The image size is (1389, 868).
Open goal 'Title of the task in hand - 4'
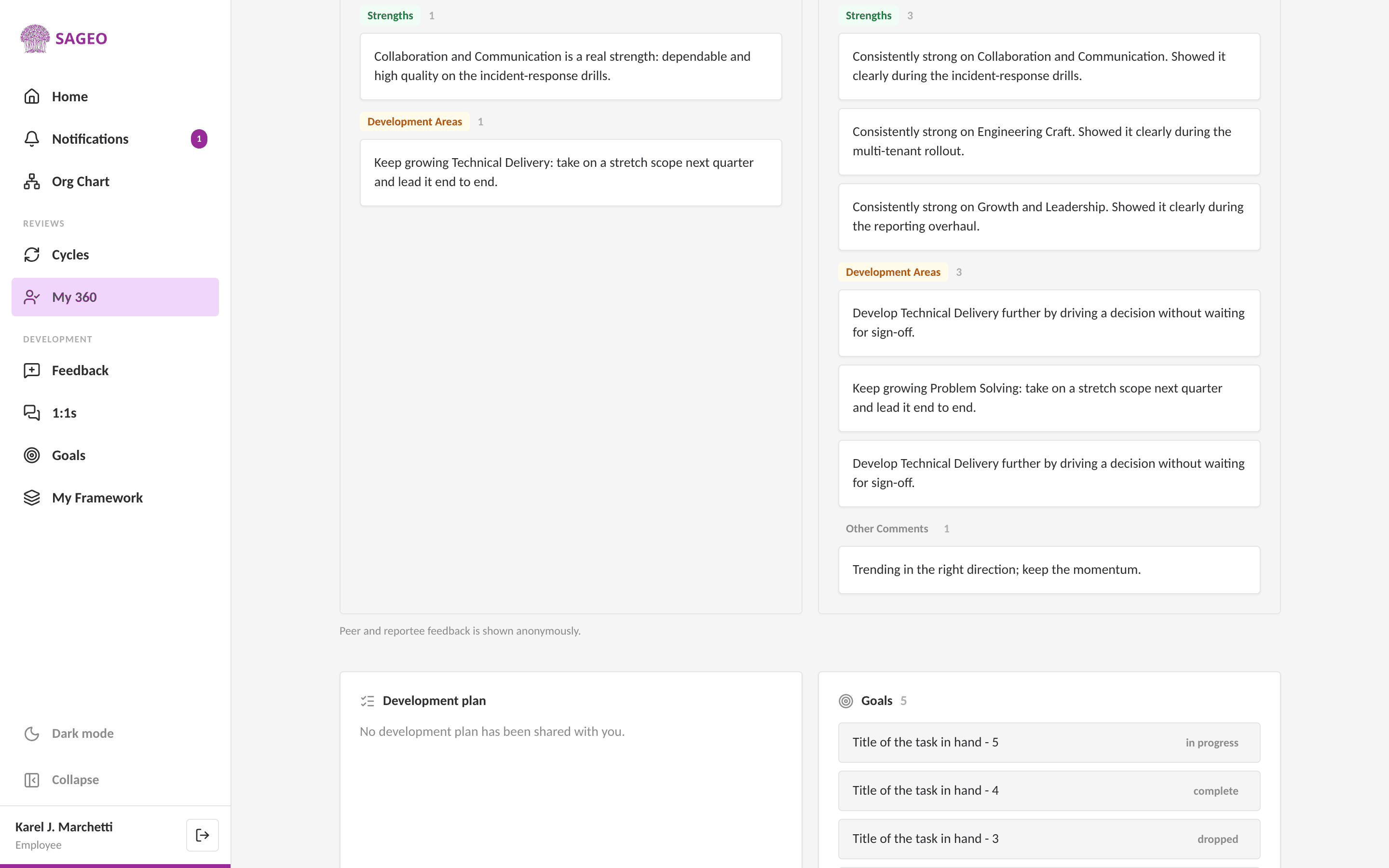[x=1049, y=790]
